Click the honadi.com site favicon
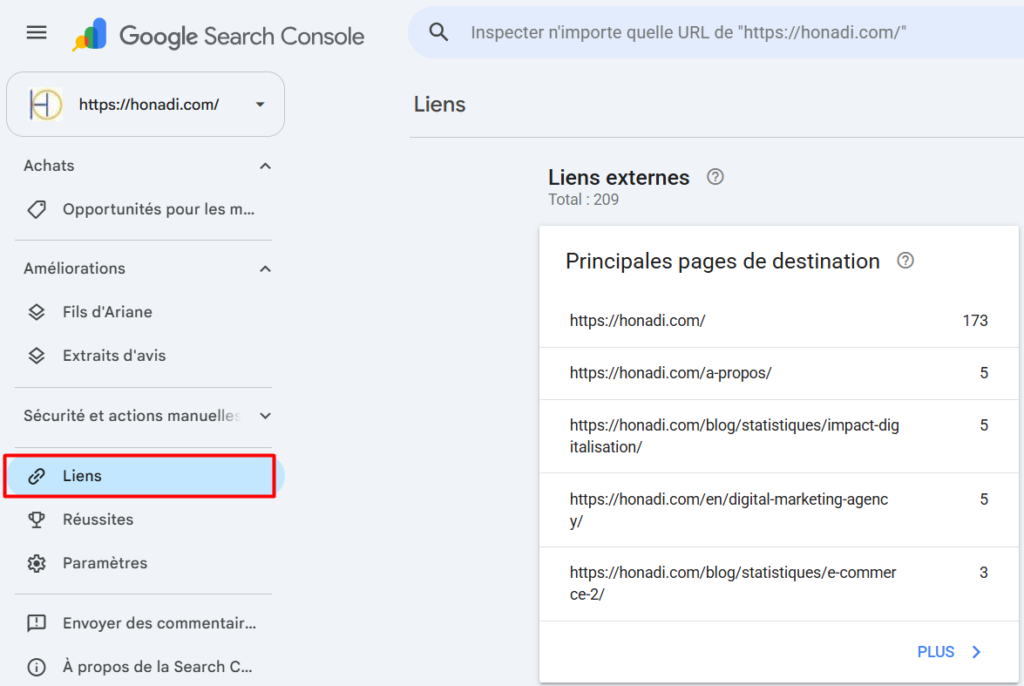The image size is (1024, 686). [46, 105]
